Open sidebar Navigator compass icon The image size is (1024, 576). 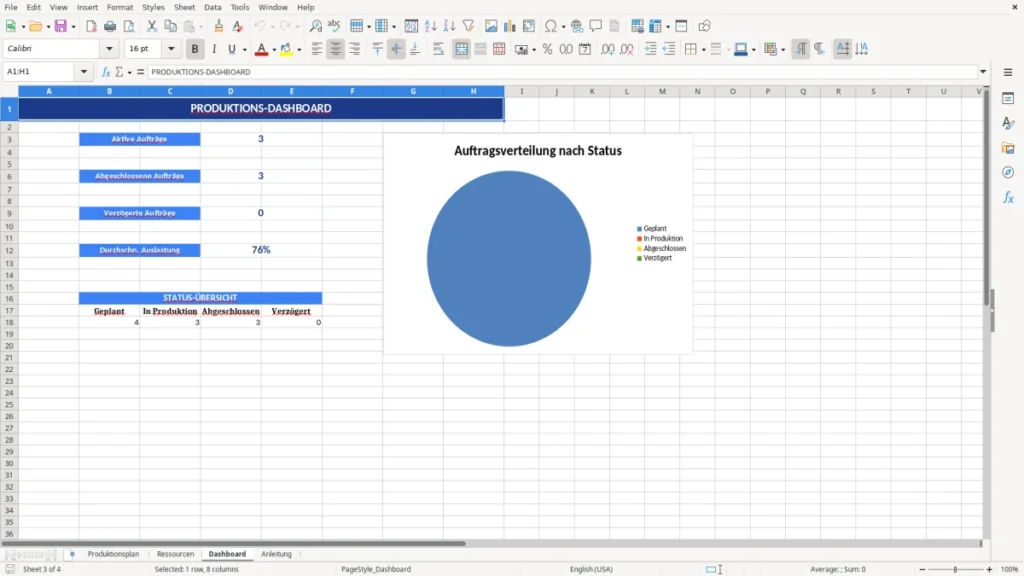tap(1008, 172)
